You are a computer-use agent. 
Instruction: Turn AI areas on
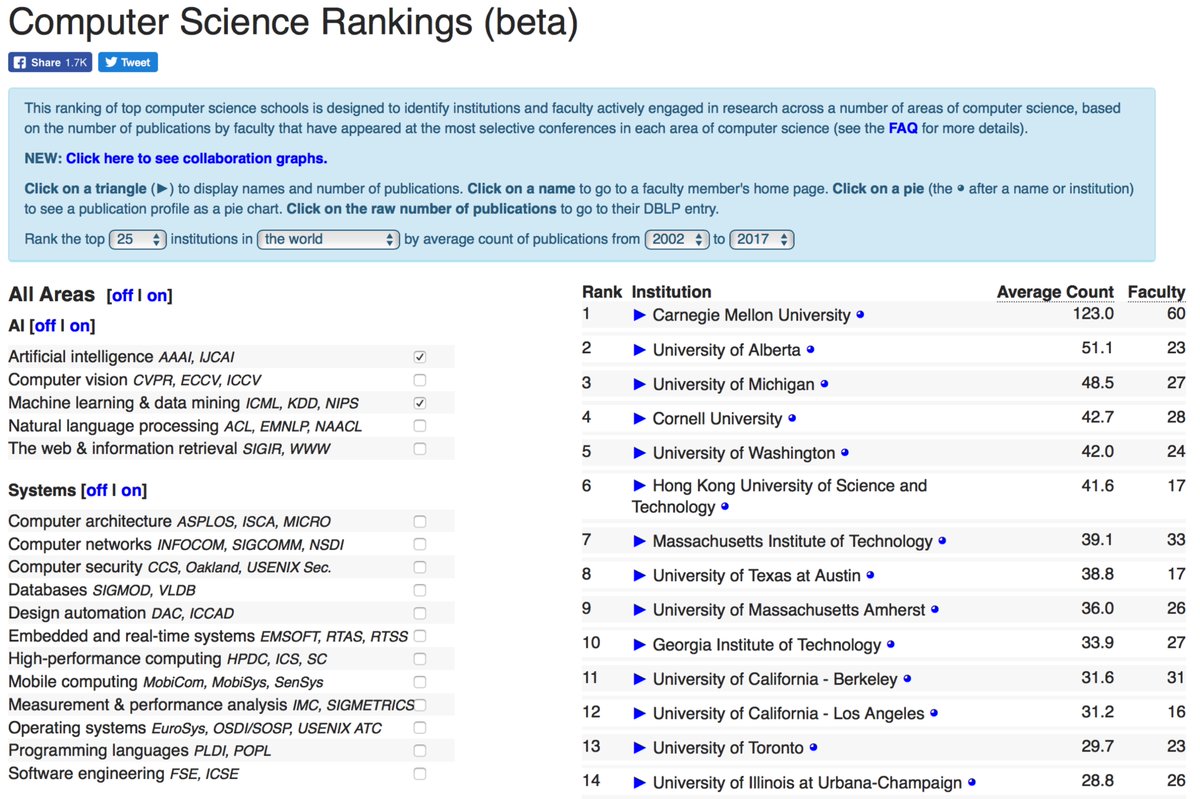(x=80, y=326)
